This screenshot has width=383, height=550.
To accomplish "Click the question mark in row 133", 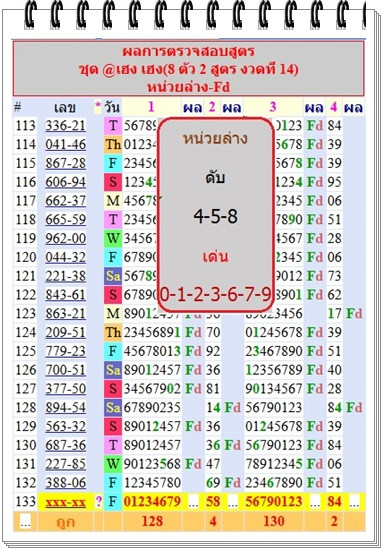I will [98, 502].
